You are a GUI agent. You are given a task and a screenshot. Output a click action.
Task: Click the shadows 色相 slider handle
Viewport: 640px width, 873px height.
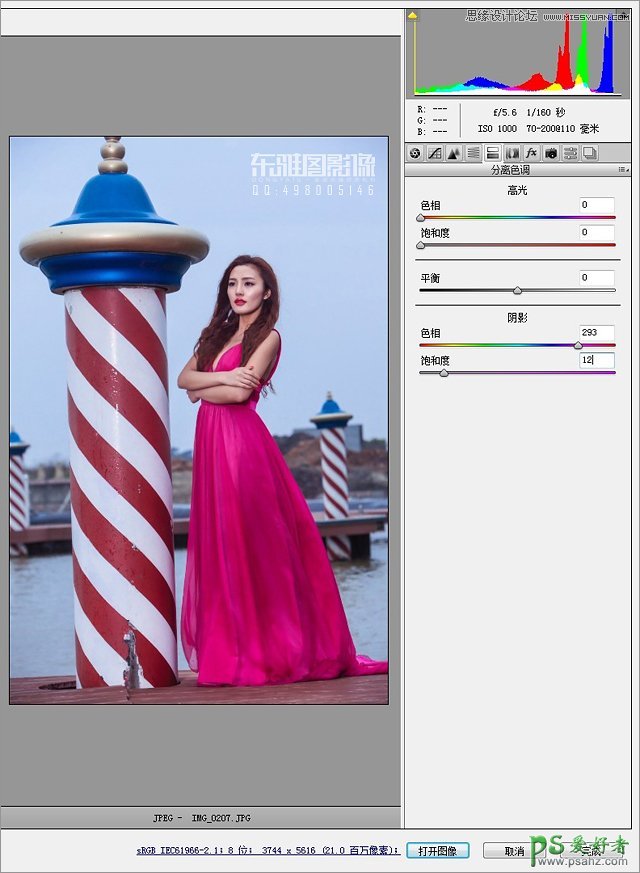(578, 345)
